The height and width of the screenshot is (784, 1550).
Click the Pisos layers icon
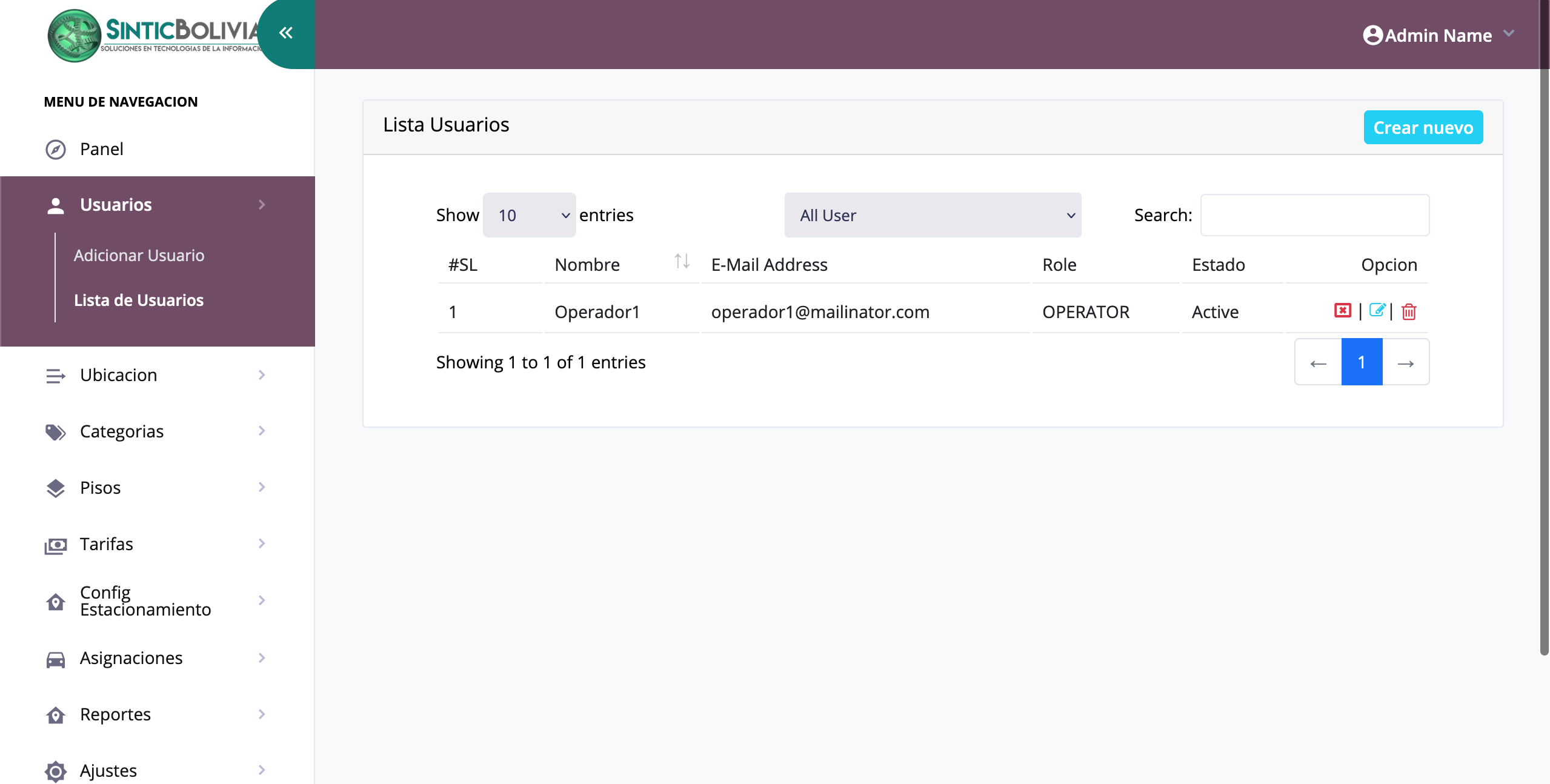point(56,488)
